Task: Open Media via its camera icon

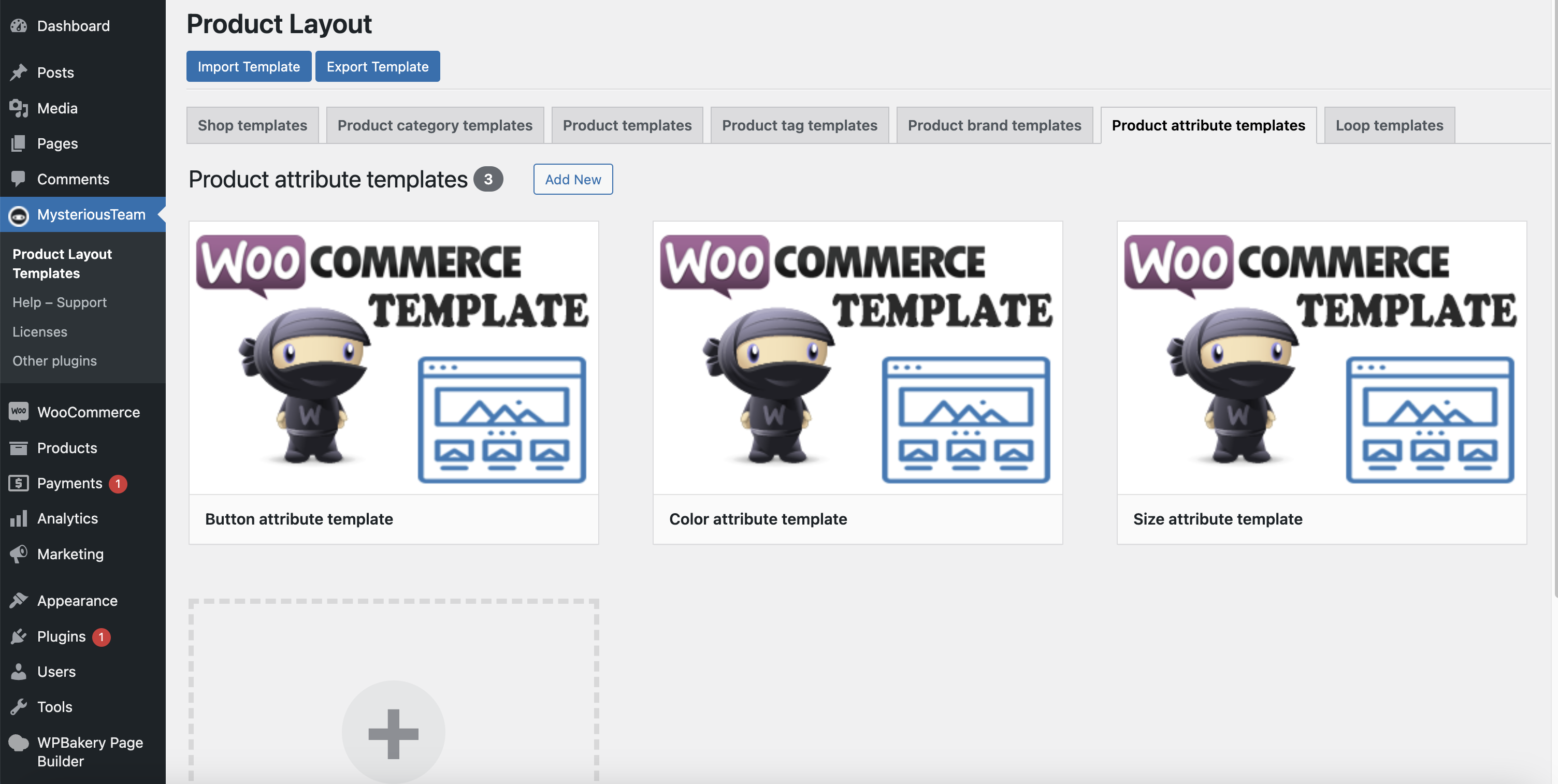Action: point(19,108)
